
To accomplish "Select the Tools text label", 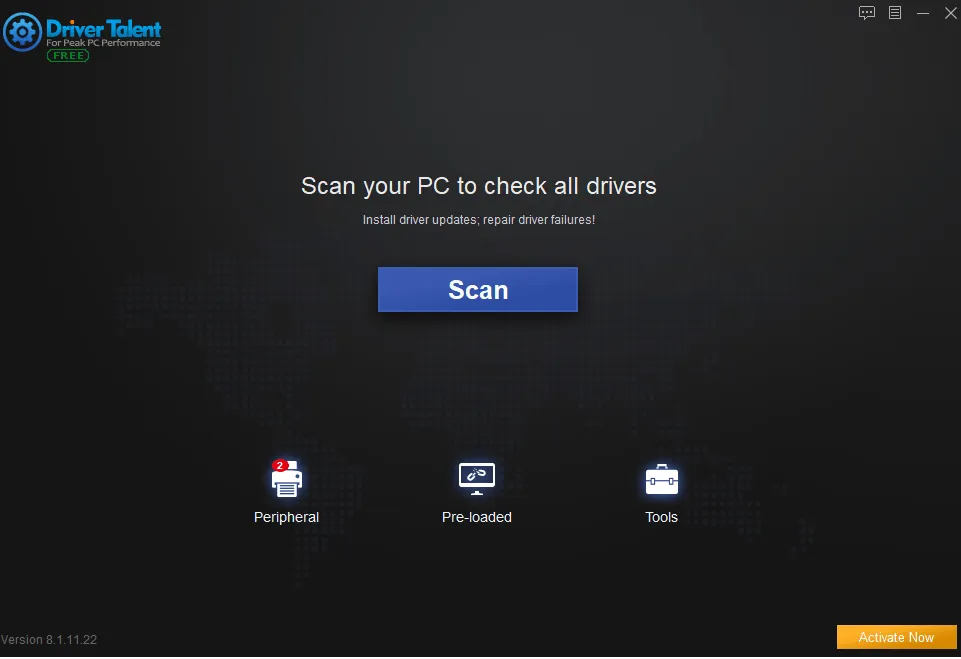I will coord(661,517).
